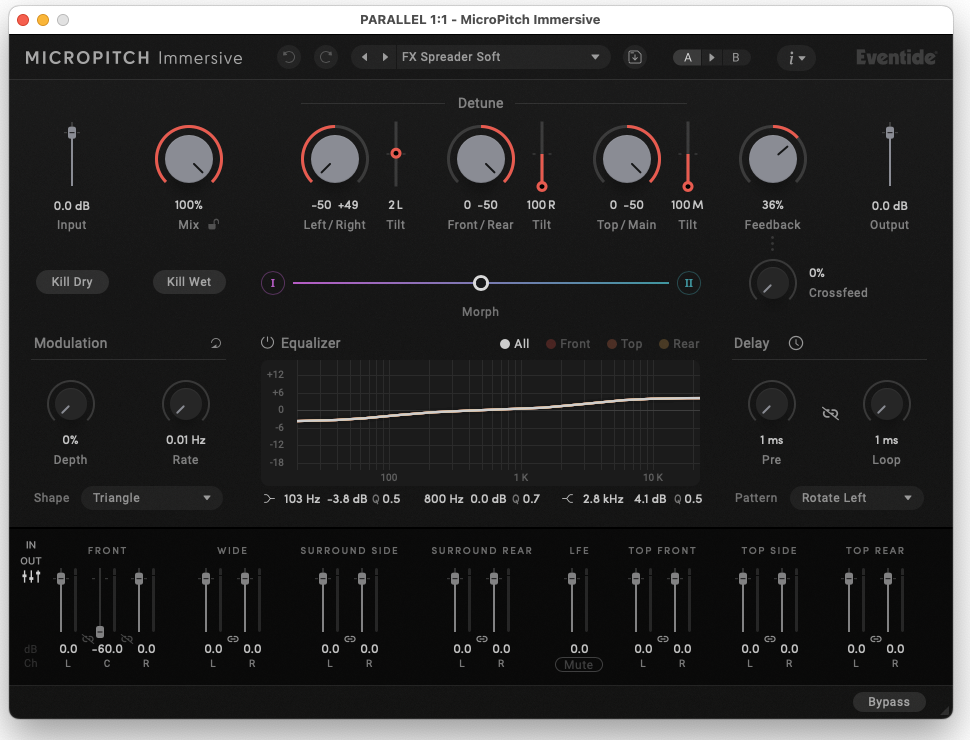
Task: Click the Modulation Rate knob
Action: 186,405
